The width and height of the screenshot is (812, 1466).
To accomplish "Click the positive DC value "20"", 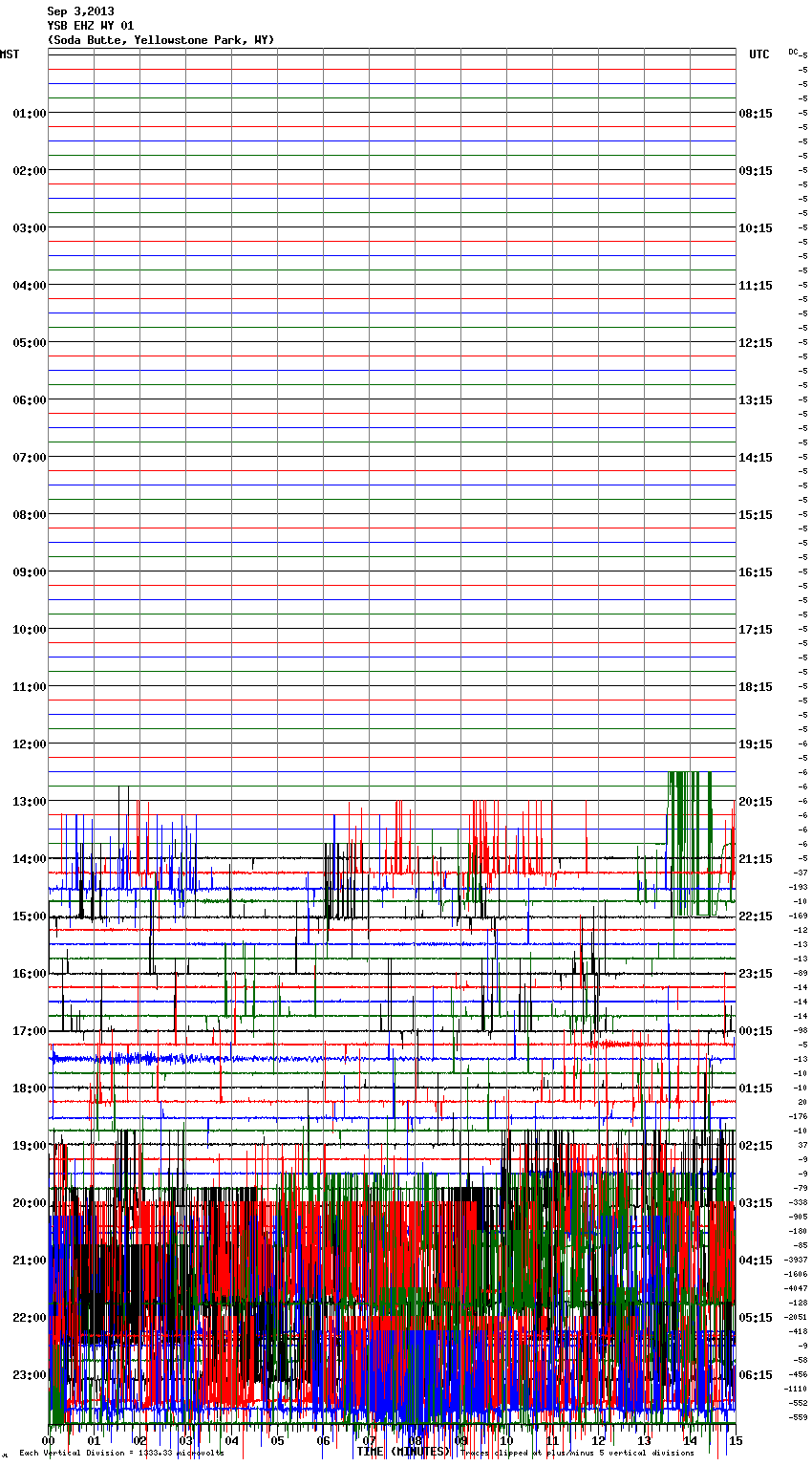I will coord(802,1102).
